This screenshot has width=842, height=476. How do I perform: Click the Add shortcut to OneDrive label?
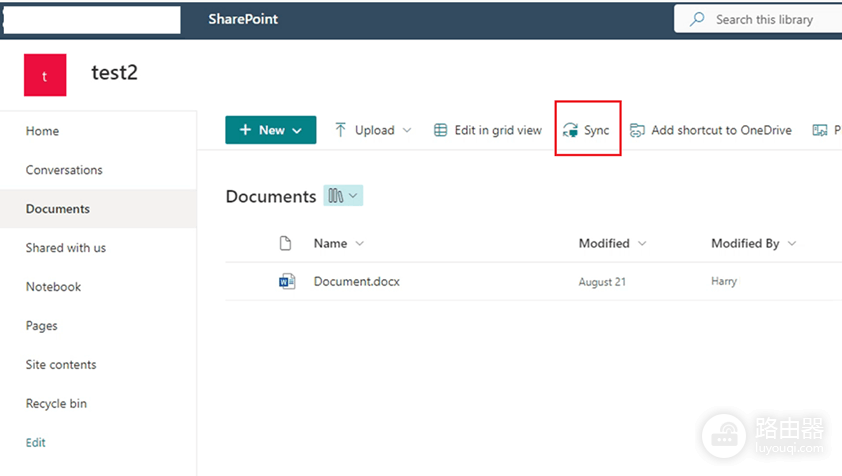click(721, 130)
